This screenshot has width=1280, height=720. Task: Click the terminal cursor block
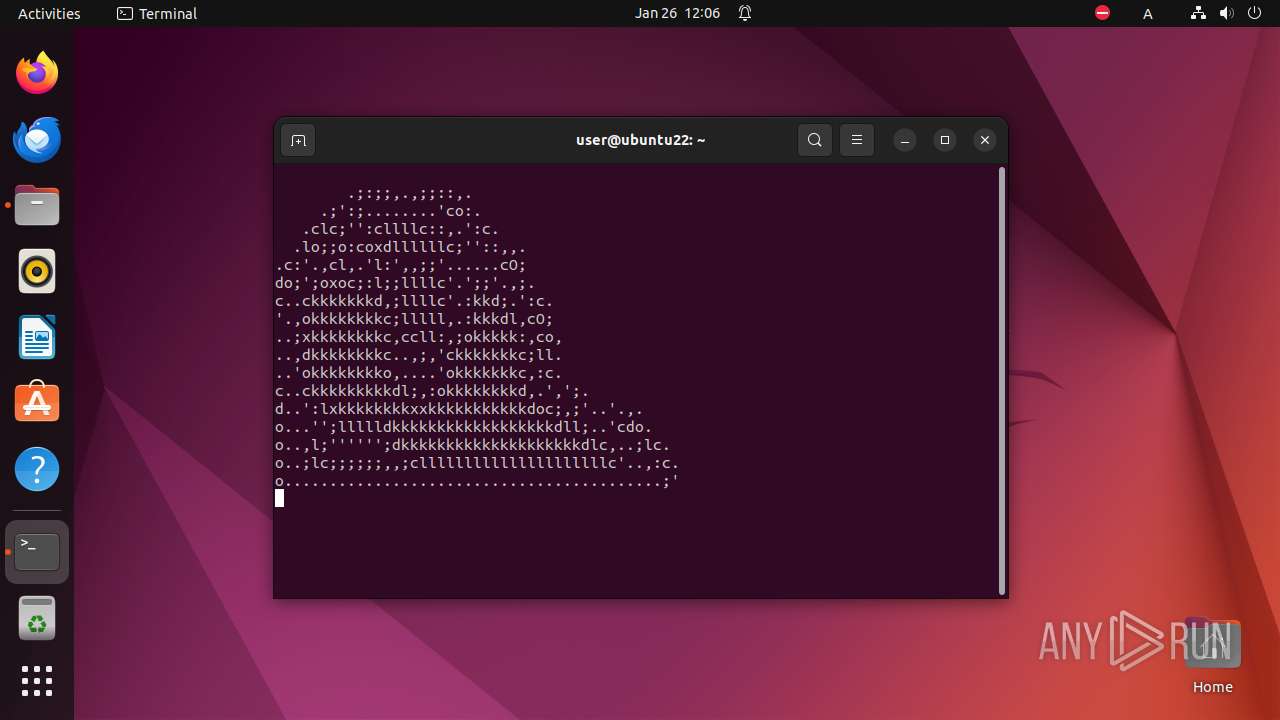(x=280, y=498)
